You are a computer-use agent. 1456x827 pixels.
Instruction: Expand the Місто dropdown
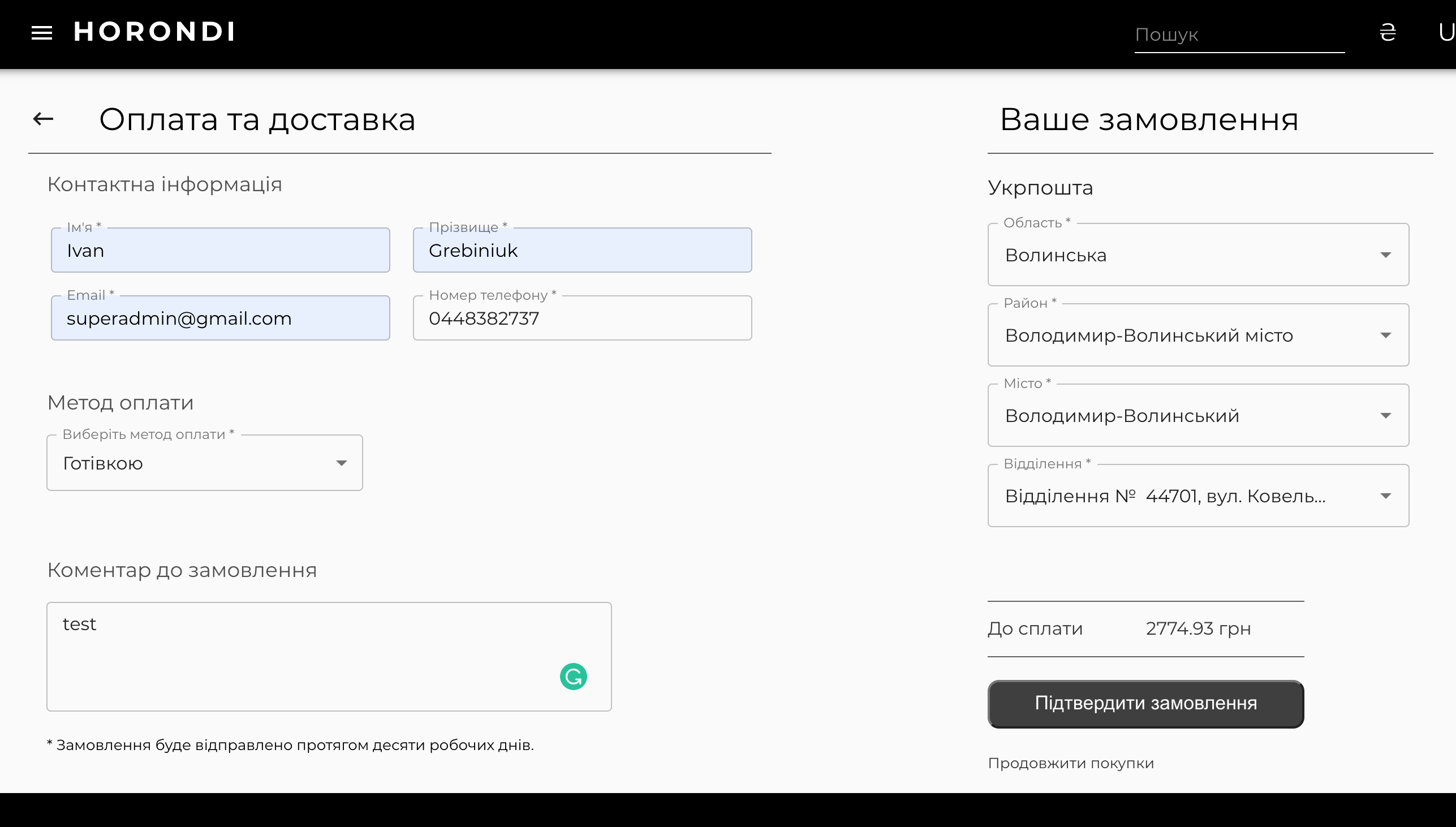(x=1197, y=416)
